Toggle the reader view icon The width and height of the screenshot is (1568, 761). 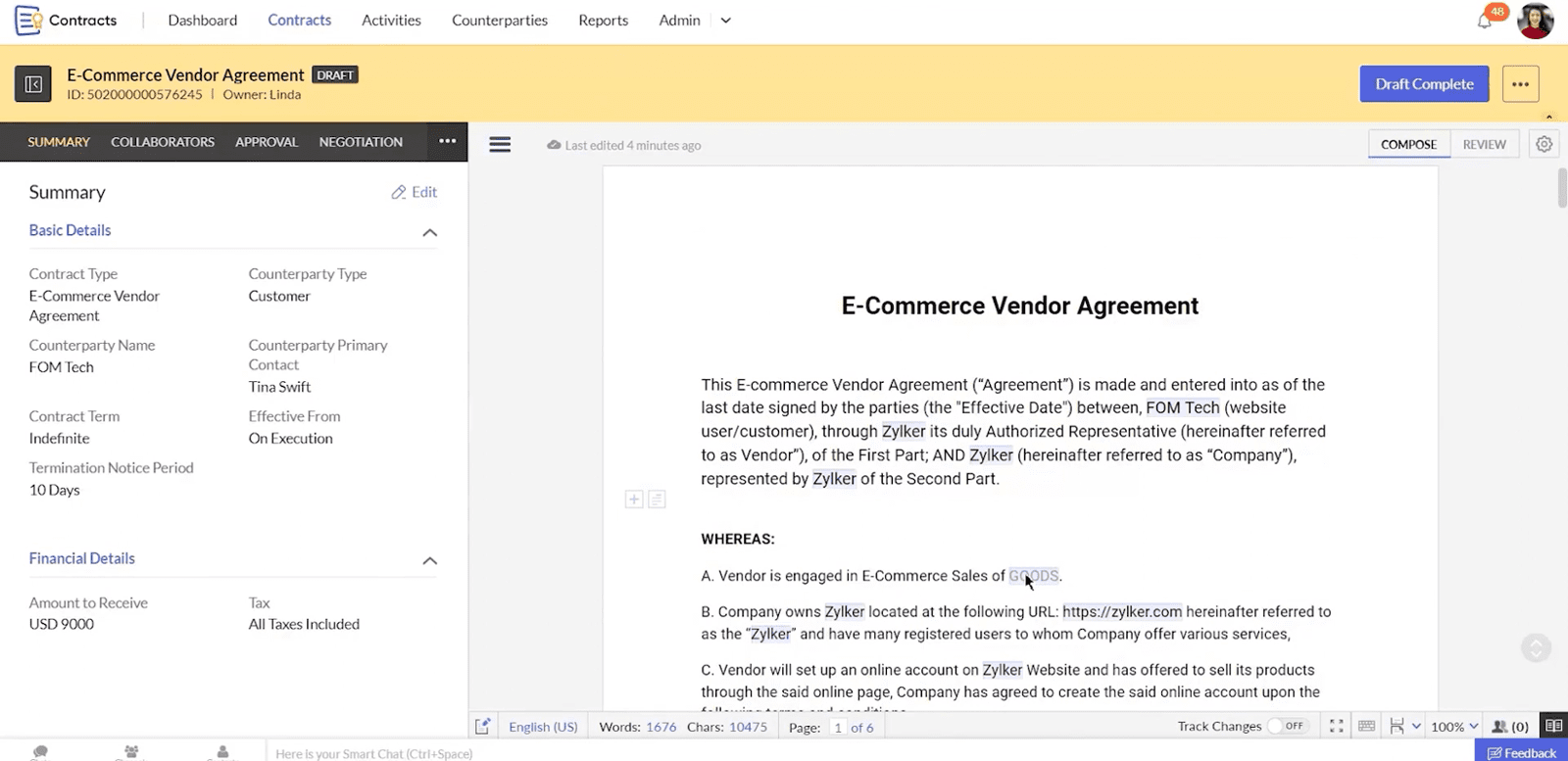coord(1553,726)
